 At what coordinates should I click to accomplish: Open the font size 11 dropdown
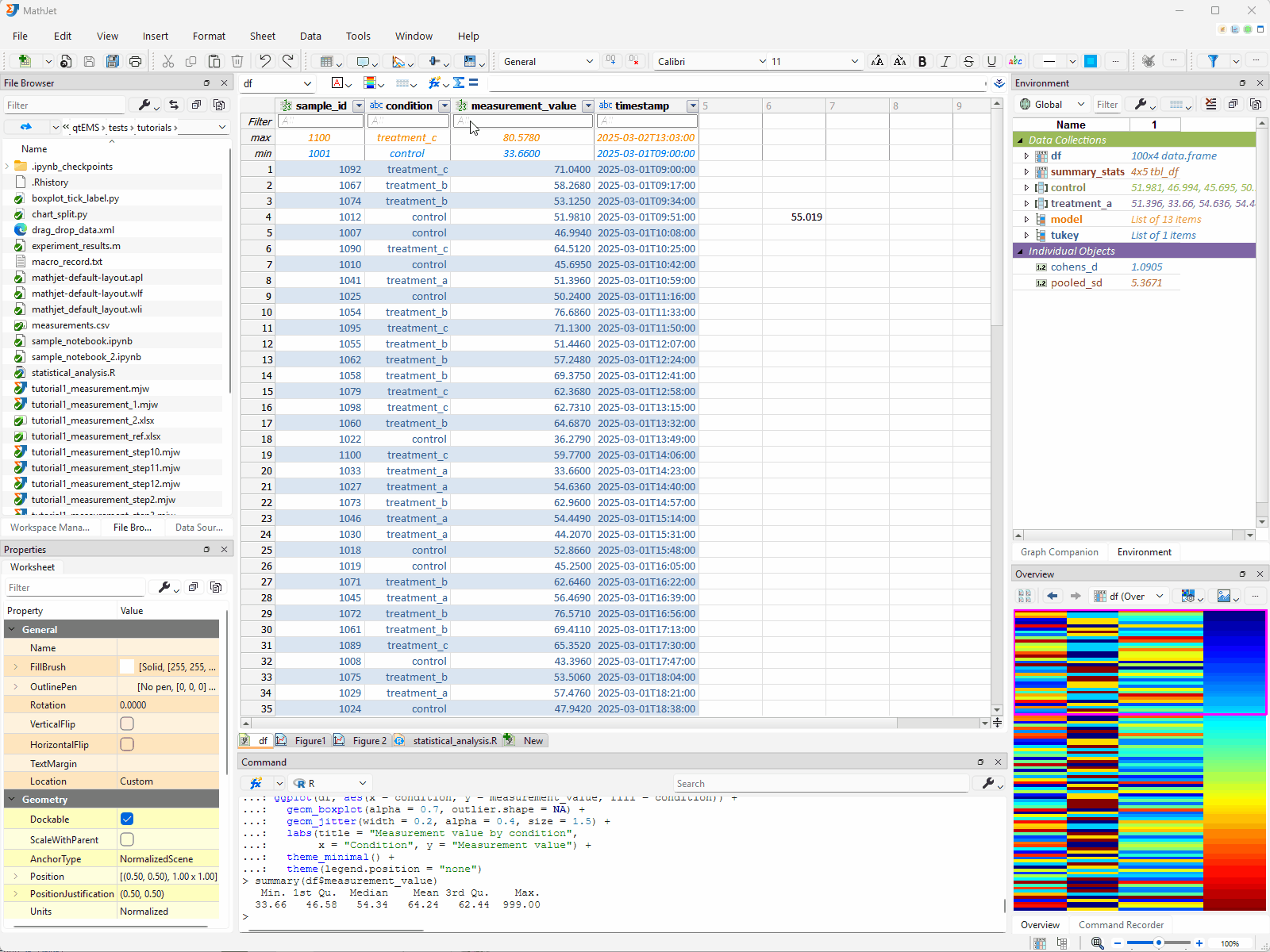[x=815, y=61]
